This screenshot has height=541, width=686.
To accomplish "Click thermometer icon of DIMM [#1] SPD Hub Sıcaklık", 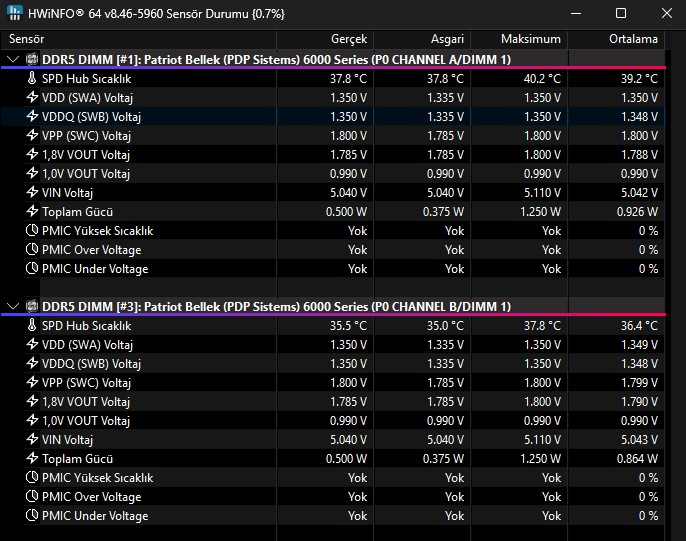I will point(32,78).
